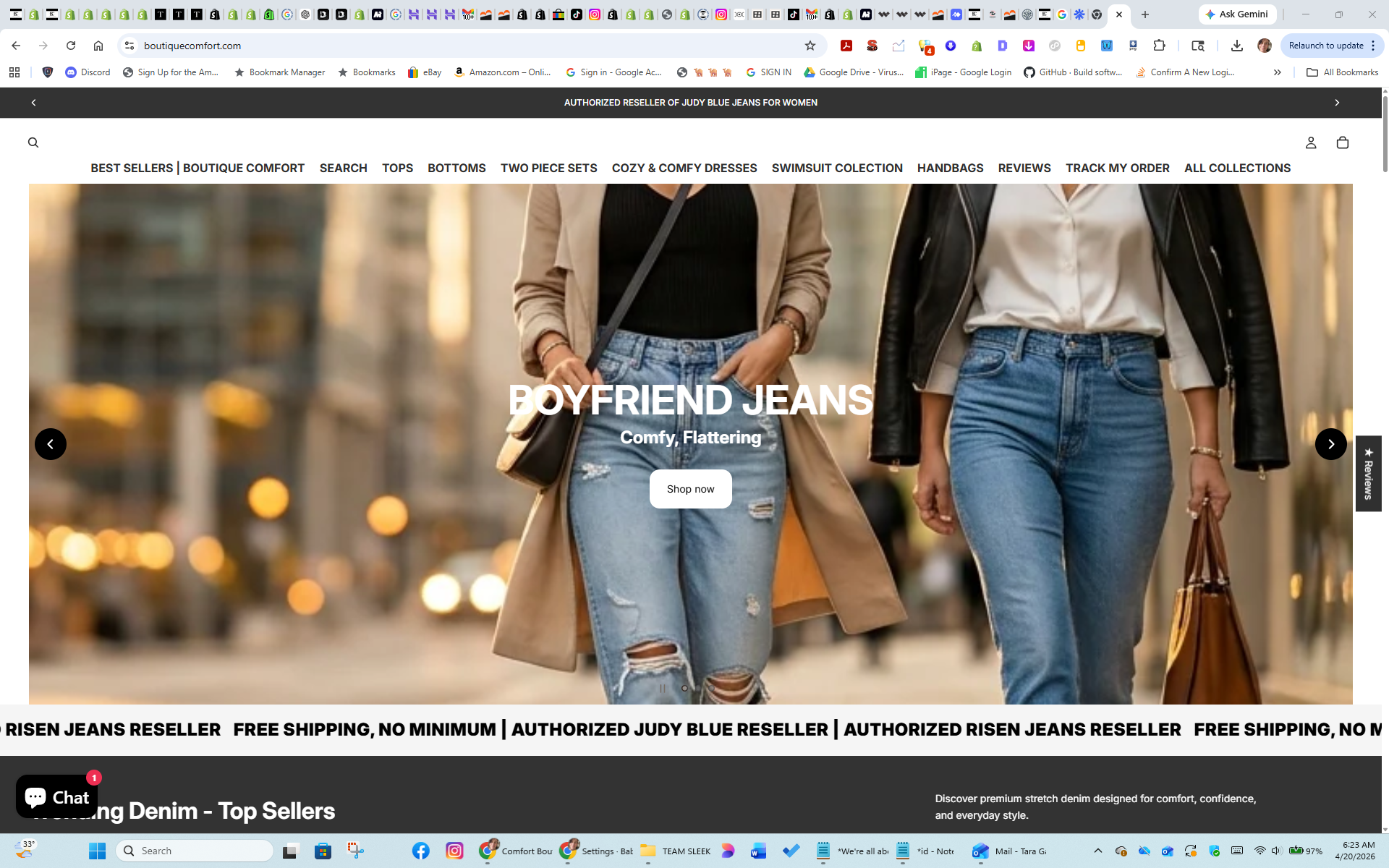Expand the hidden bookmarks overflow chevron

point(1278,72)
